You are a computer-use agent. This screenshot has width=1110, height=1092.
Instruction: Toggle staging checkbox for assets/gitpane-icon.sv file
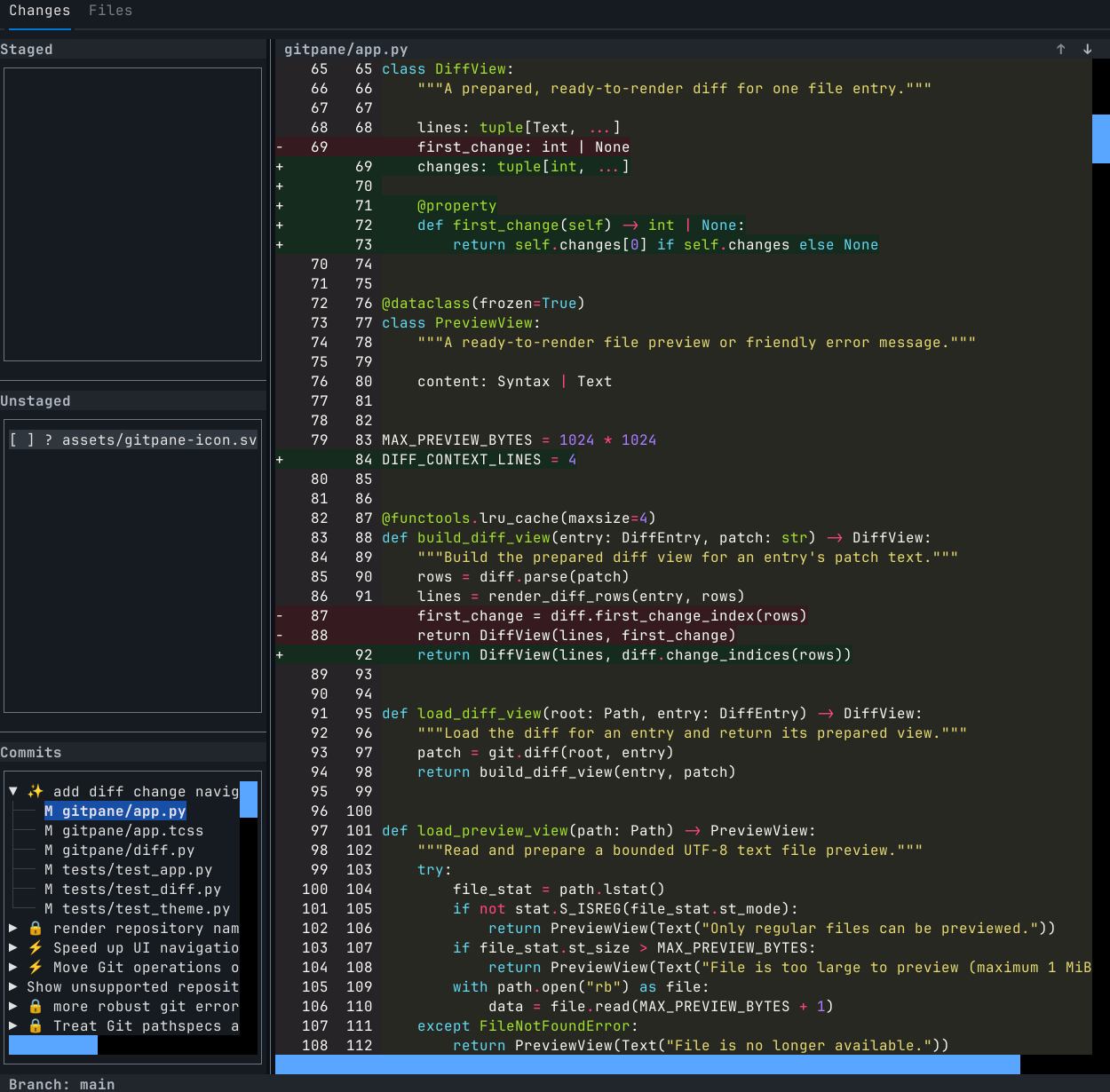[x=22, y=439]
